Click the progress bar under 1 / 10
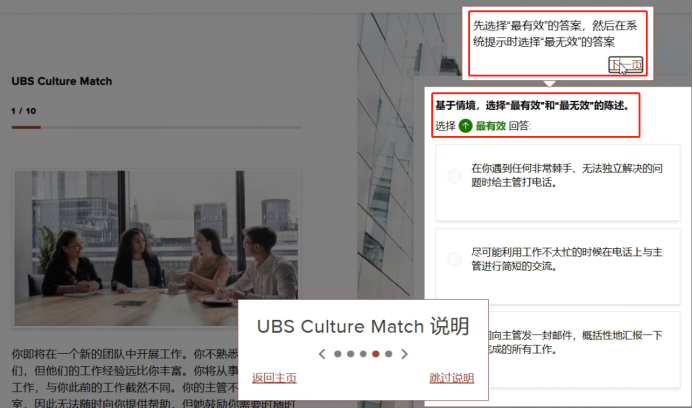 point(156,127)
